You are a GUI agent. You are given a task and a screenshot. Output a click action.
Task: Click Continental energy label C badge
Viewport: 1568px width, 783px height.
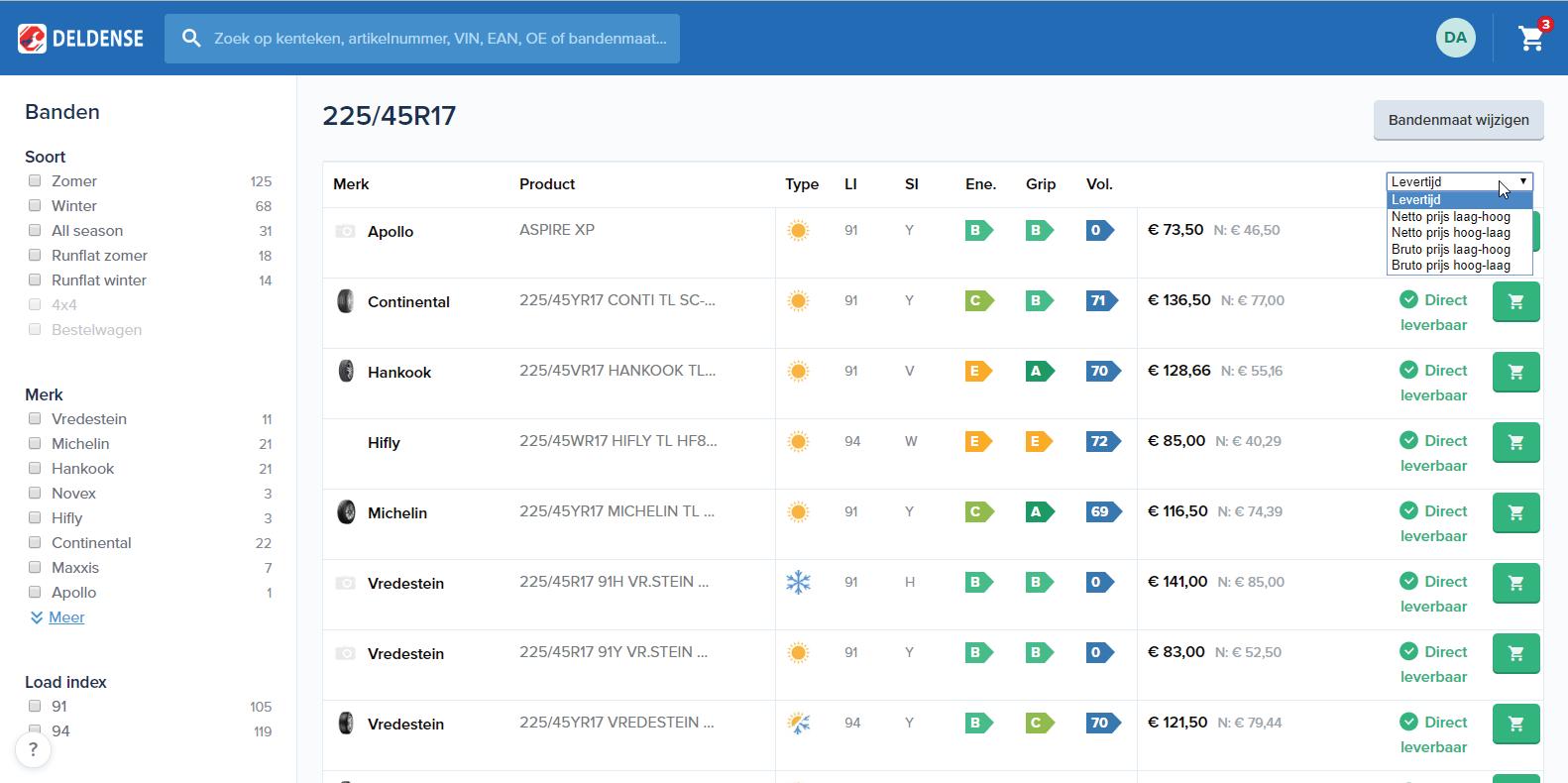tap(978, 300)
